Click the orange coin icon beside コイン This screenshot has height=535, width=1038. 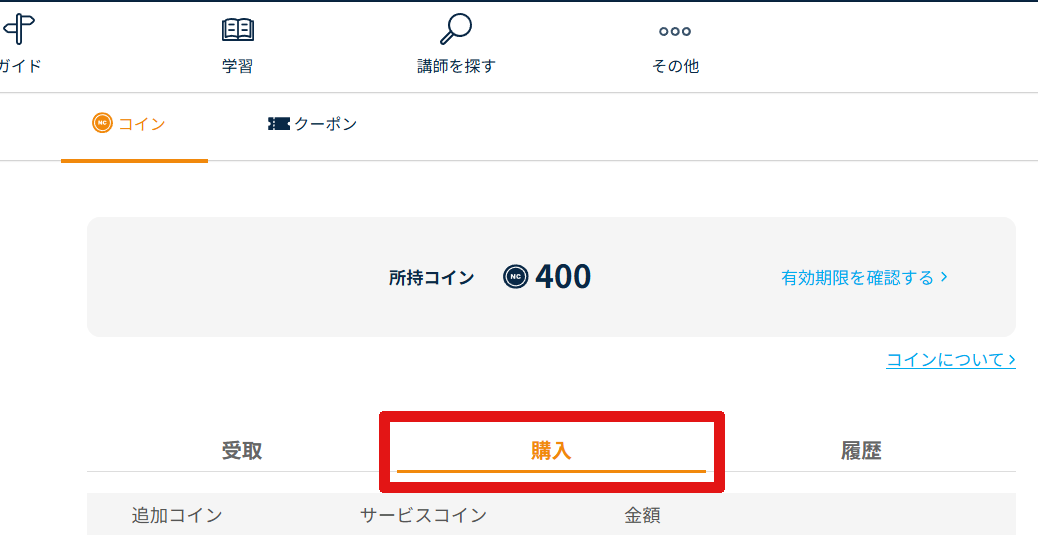(x=102, y=124)
